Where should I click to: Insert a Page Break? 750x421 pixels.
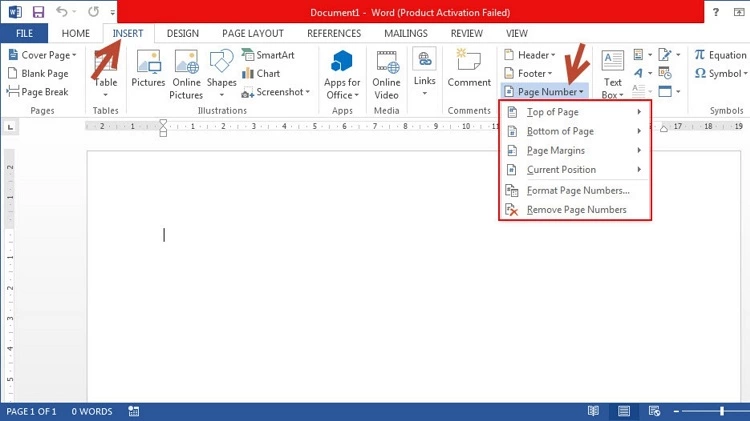[37, 91]
